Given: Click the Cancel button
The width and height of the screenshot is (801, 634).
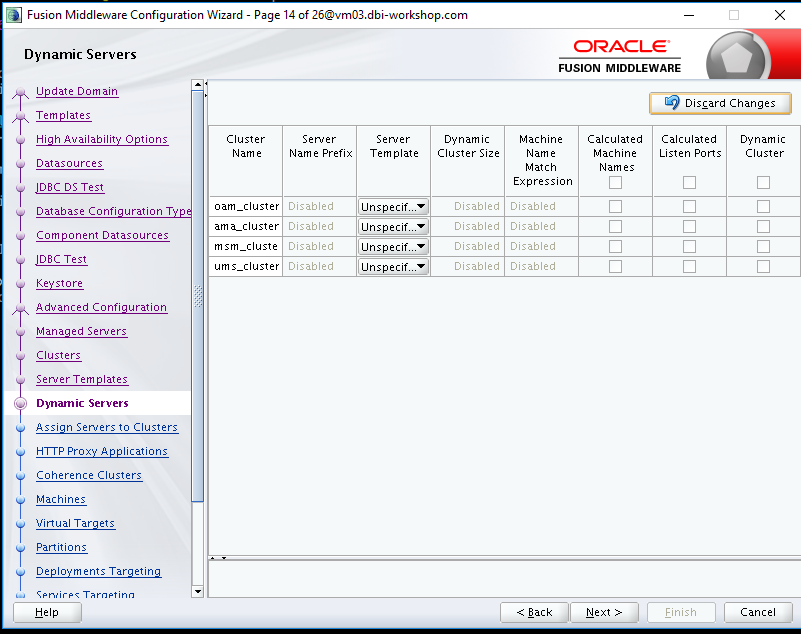Looking at the screenshot, I should coord(758,612).
